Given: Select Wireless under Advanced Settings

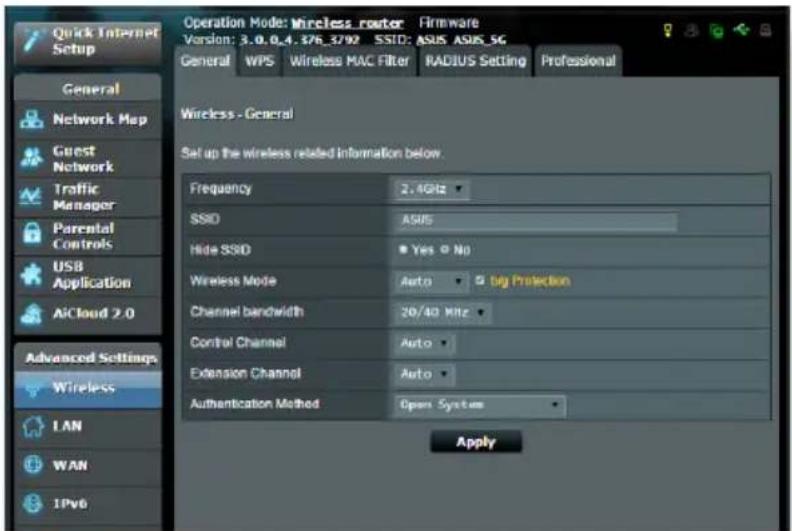Looking at the screenshot, I should click(88, 389).
